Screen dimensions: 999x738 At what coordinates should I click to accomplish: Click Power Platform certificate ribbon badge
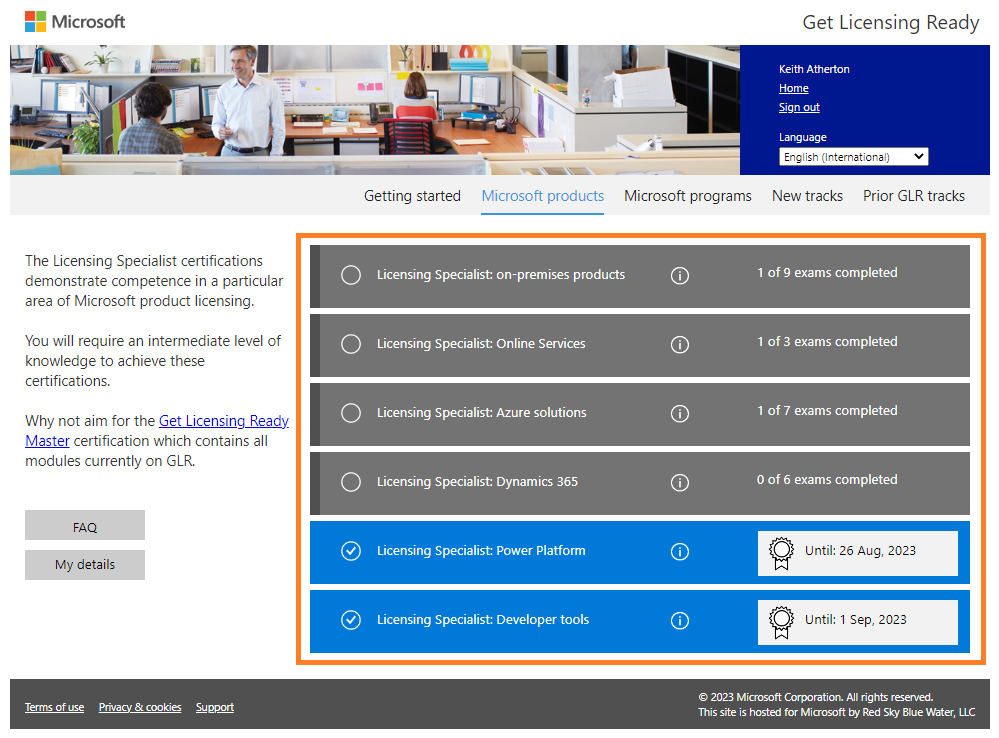click(x=780, y=553)
